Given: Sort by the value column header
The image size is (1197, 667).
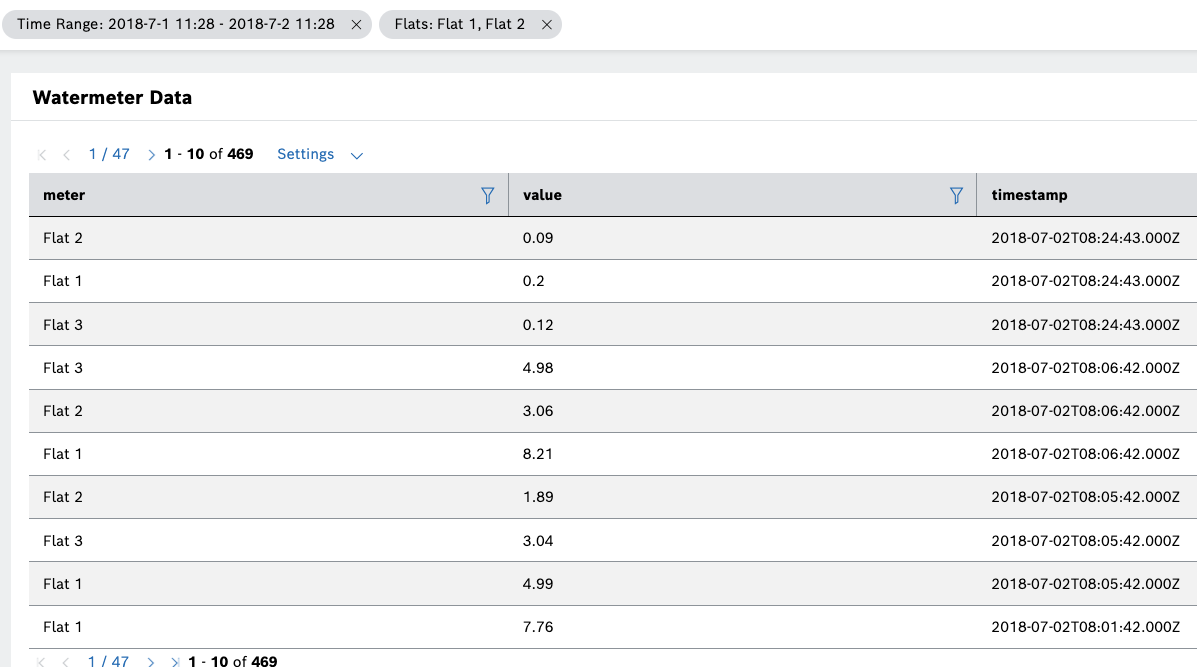Looking at the screenshot, I should click(542, 196).
